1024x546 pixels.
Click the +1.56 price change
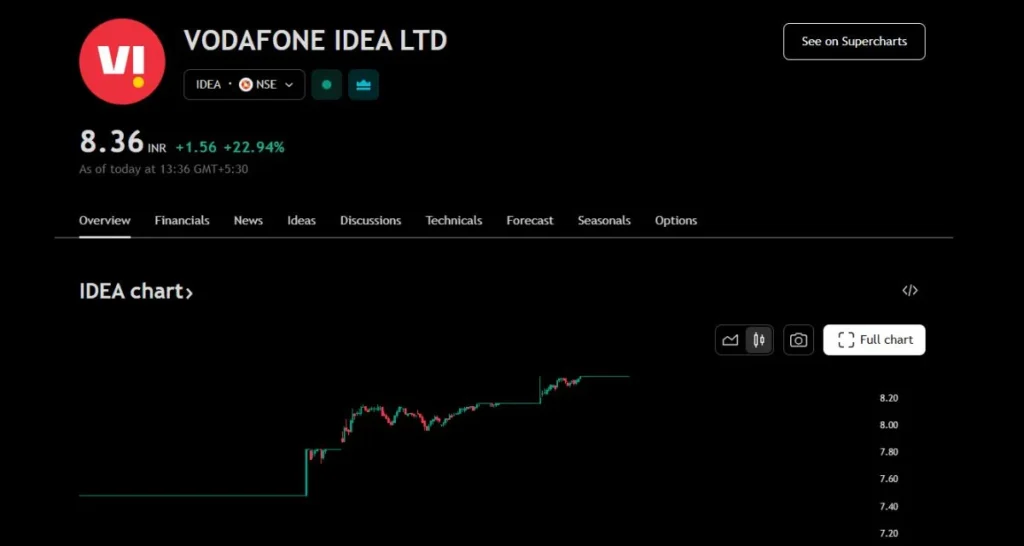tap(196, 148)
